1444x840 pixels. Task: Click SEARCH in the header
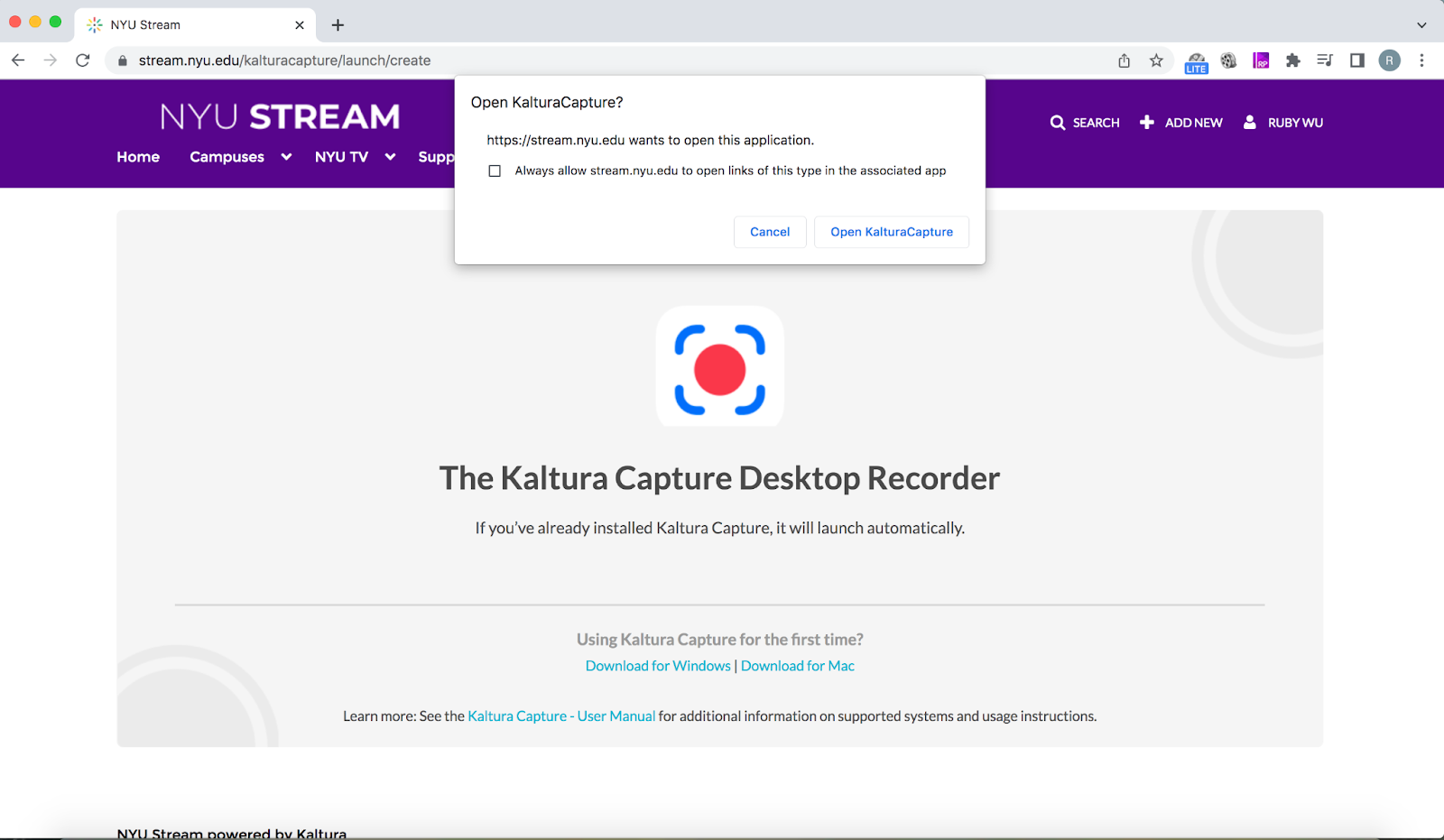(1085, 123)
